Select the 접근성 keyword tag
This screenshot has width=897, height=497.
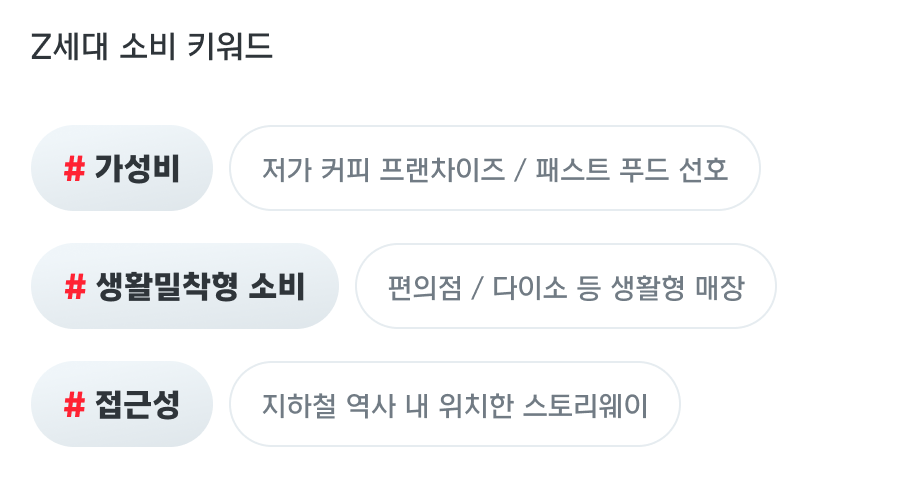pyautogui.click(x=122, y=404)
